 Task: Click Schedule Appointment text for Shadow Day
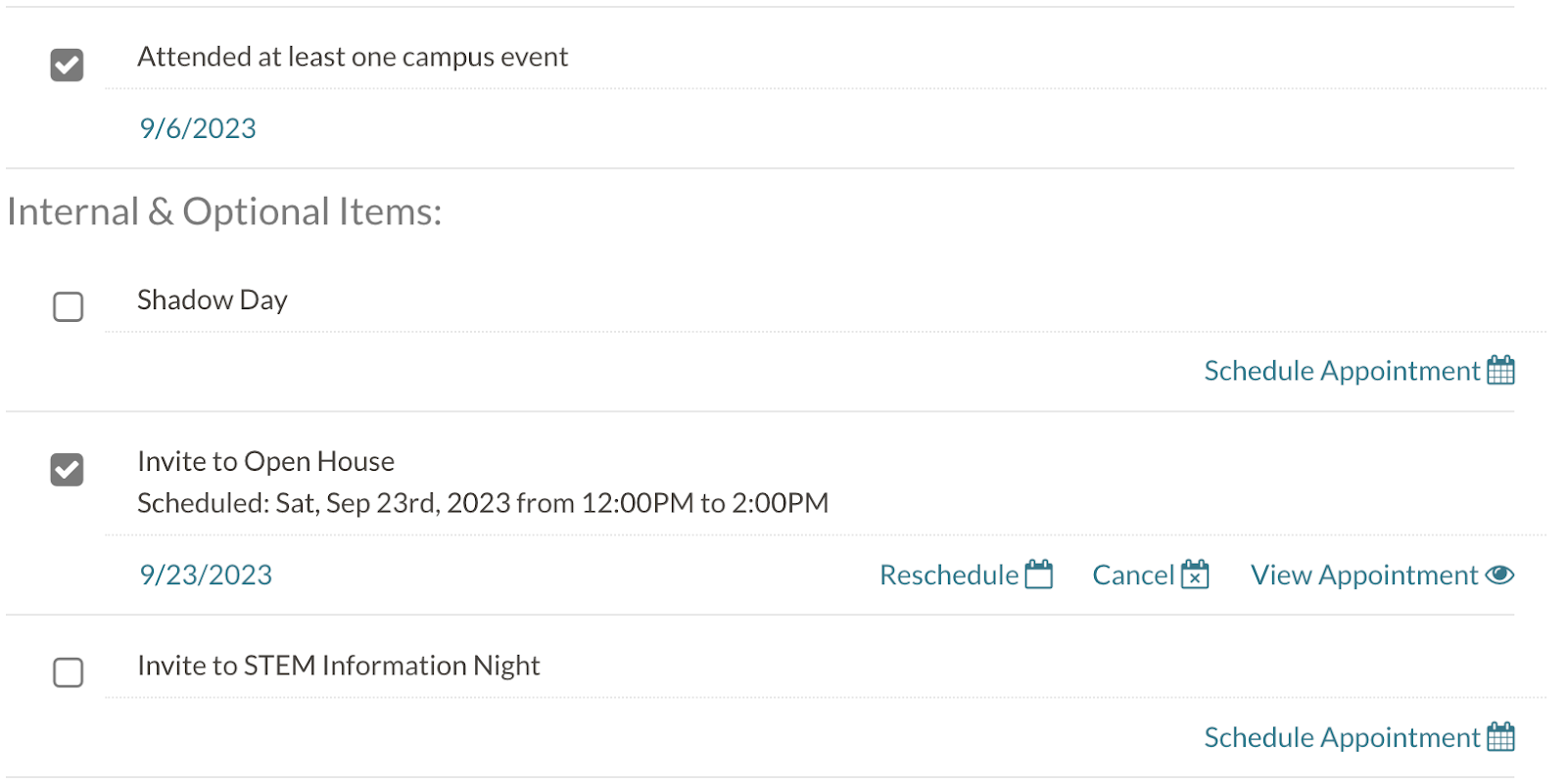[1342, 371]
